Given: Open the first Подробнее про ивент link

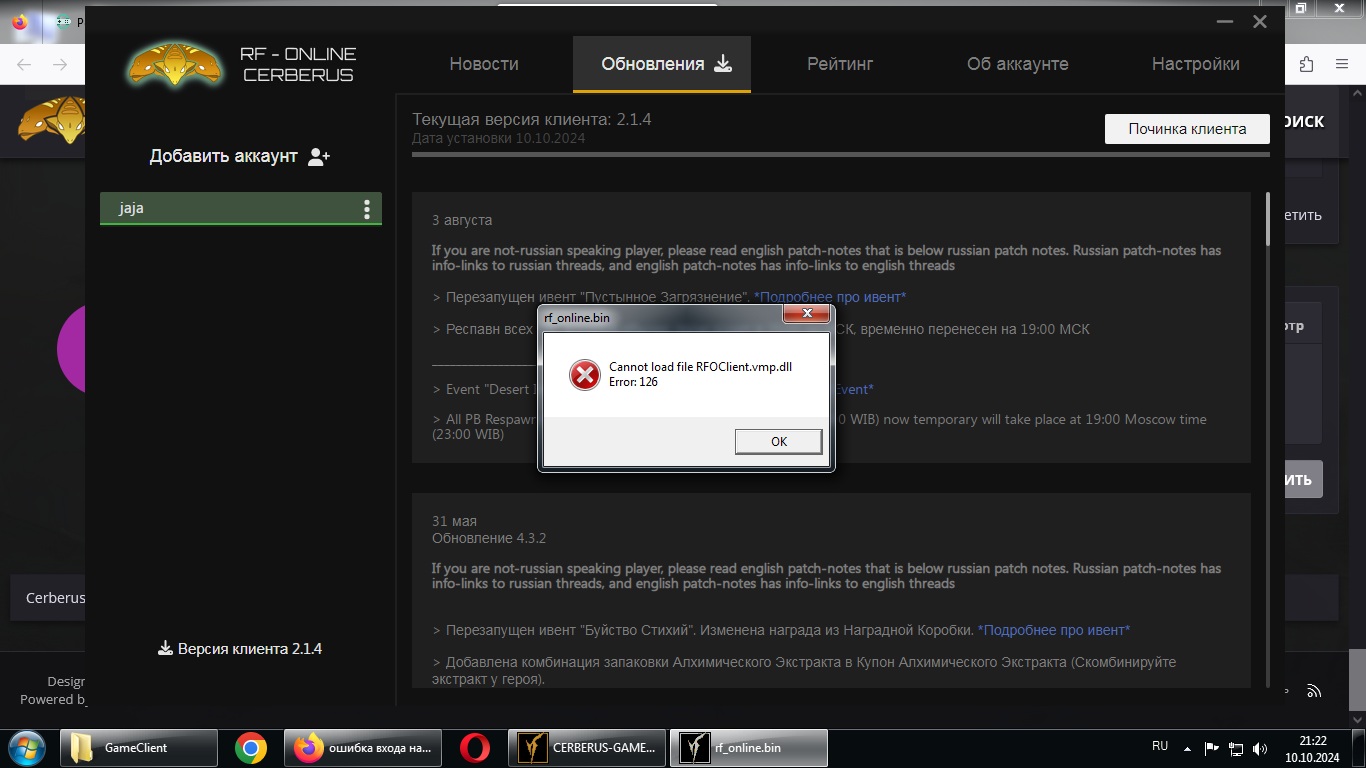Looking at the screenshot, I should [830, 297].
